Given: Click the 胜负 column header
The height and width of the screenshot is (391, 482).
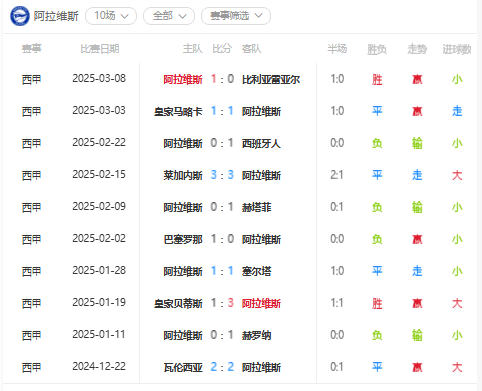Looking at the screenshot, I should point(377,49).
